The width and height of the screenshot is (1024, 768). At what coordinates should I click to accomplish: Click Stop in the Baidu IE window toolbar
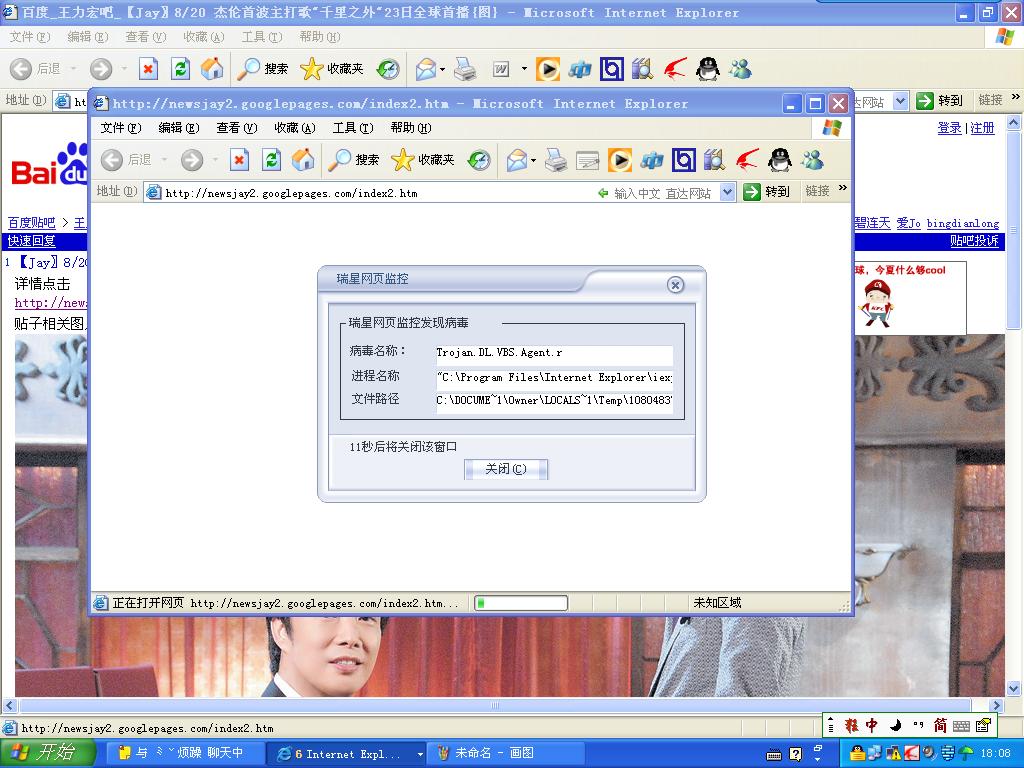click(149, 69)
